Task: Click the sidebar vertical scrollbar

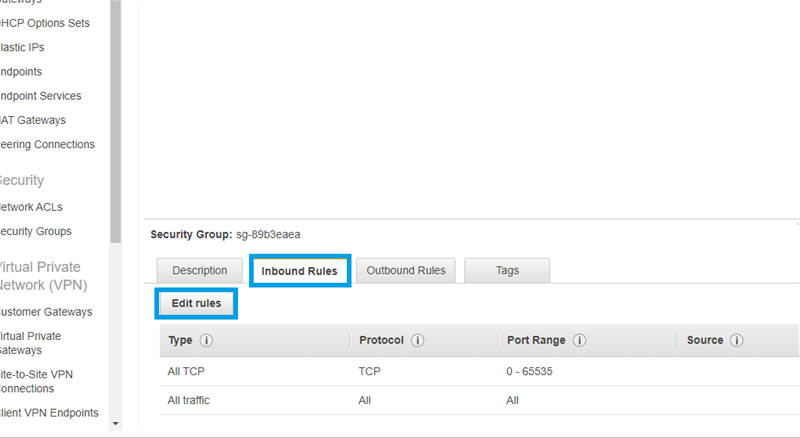Action: pos(115,100)
